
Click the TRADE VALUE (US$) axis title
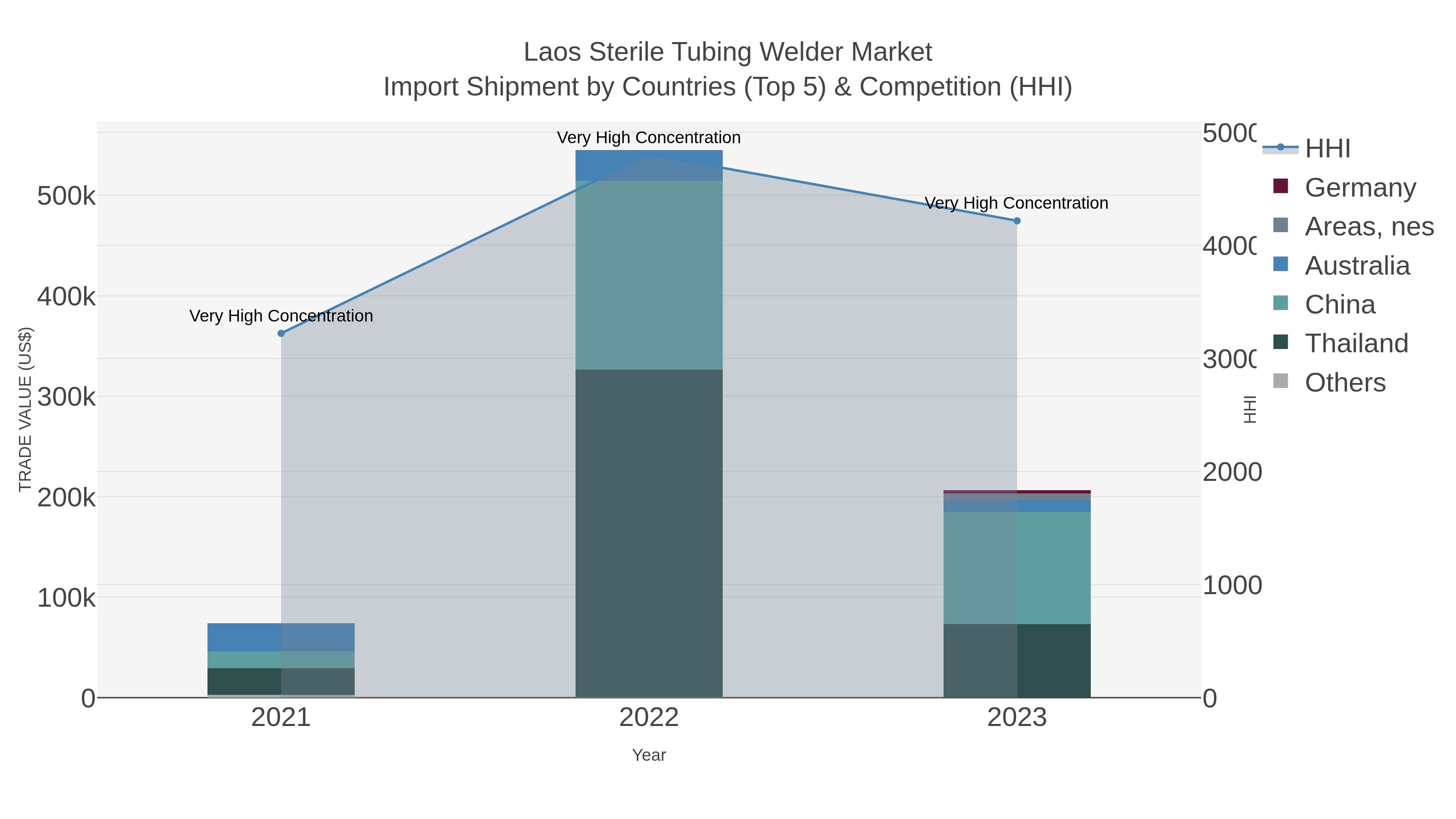(x=25, y=409)
